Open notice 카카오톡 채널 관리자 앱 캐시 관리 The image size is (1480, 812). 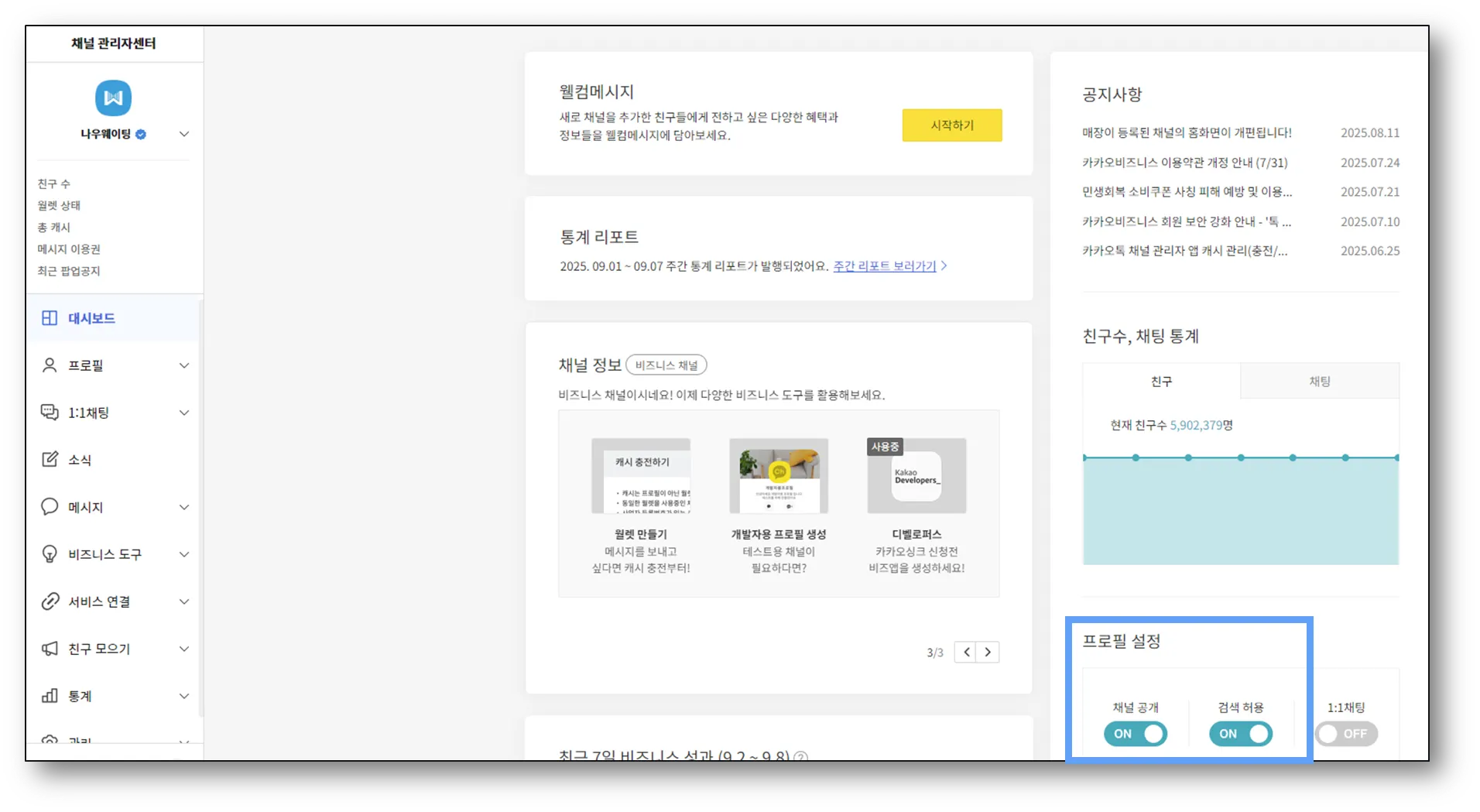coord(1185,251)
